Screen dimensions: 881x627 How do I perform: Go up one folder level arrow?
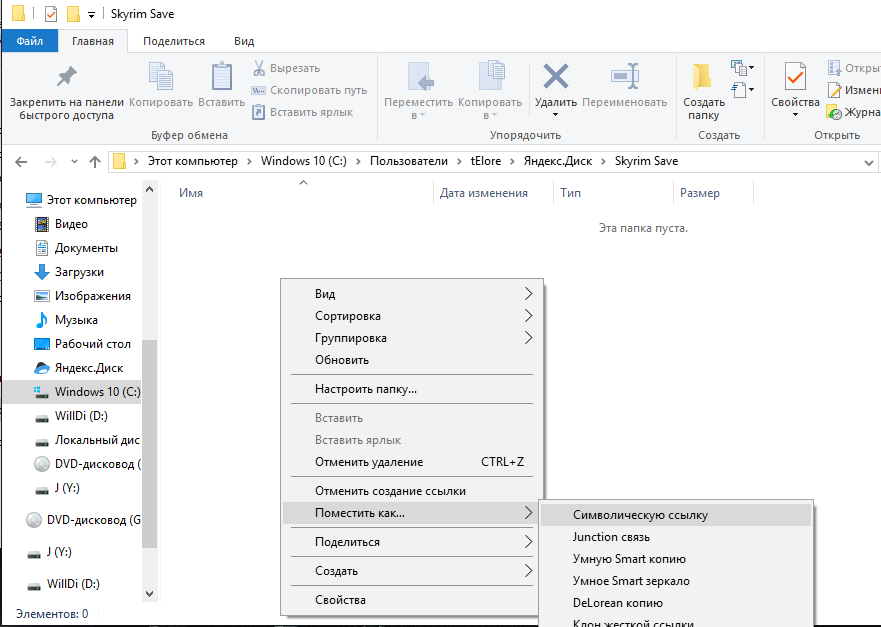point(95,162)
